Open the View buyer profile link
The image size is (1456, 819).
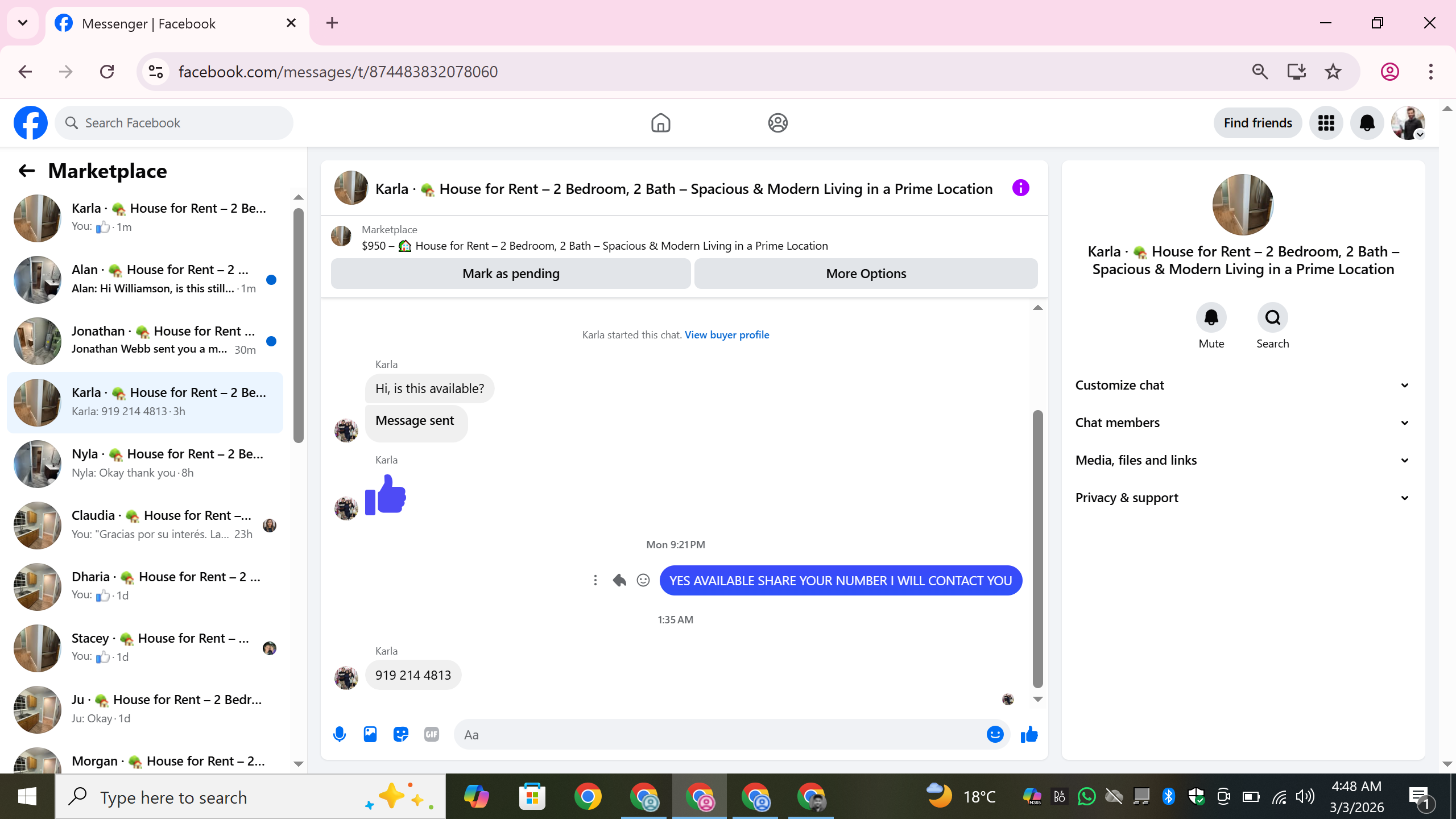pyautogui.click(x=727, y=334)
